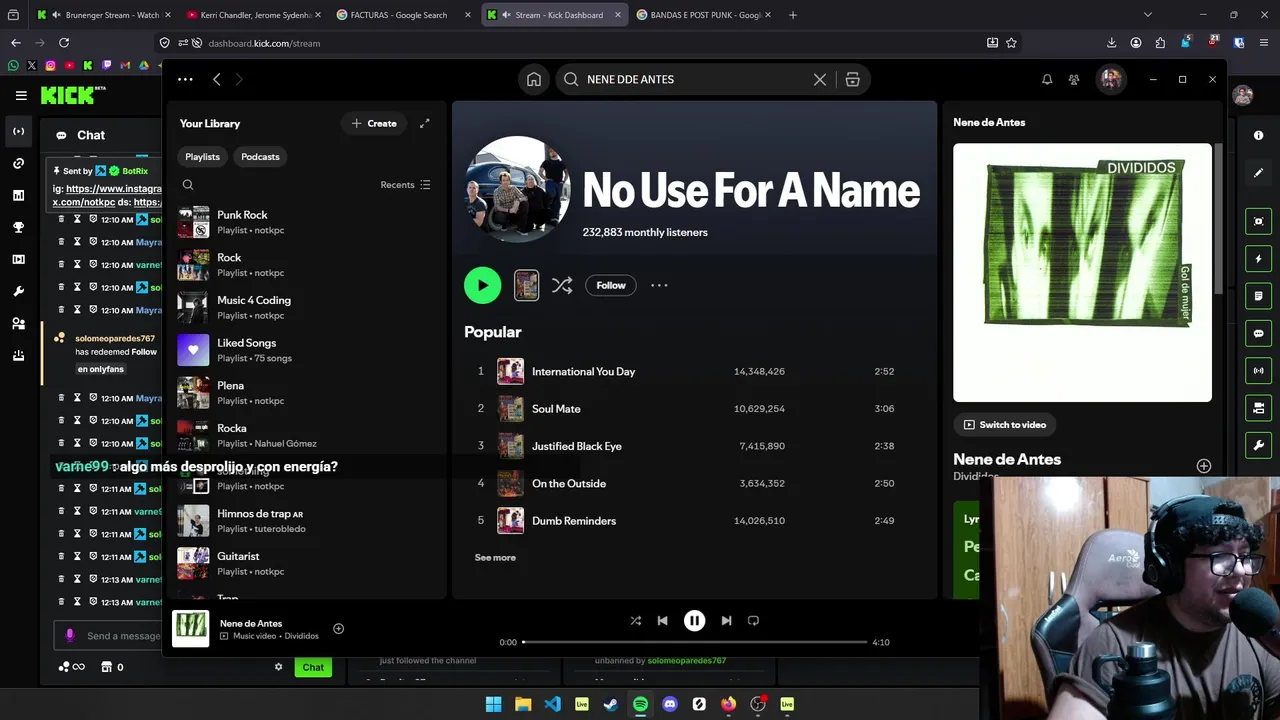The height and width of the screenshot is (720, 1280).
Task: Expand Your Library to full view
Action: coord(424,123)
